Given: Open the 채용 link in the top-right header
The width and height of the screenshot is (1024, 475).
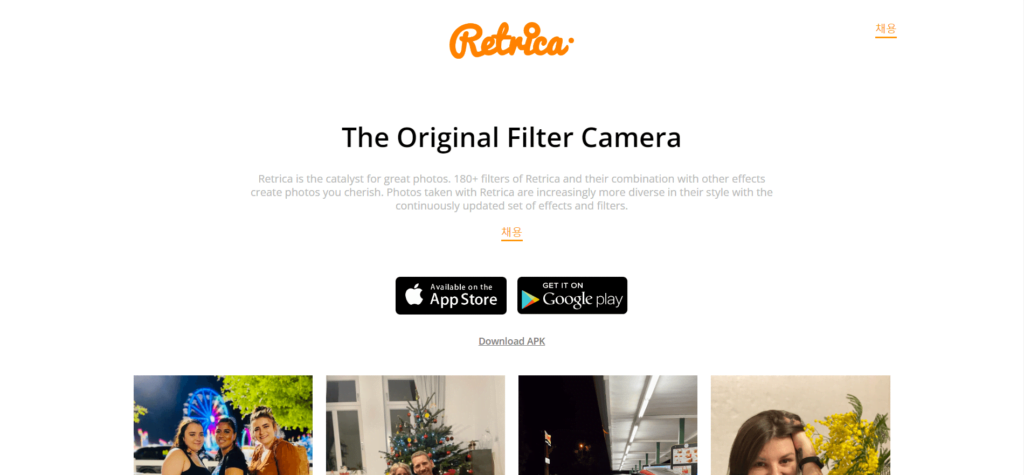Looking at the screenshot, I should pos(886,29).
